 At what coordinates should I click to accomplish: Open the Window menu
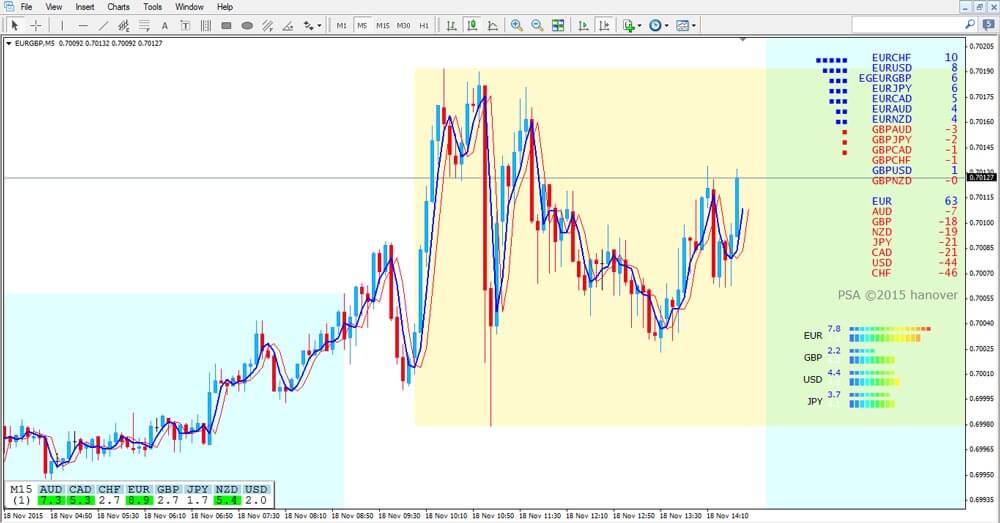click(x=189, y=6)
